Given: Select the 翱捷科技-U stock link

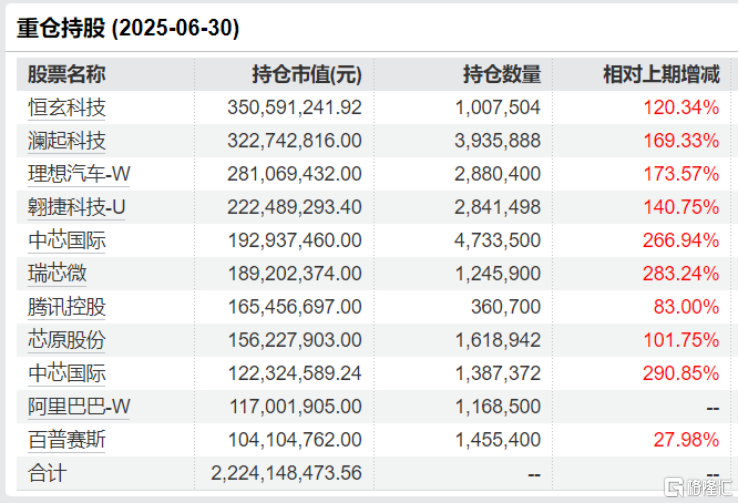Looking at the screenshot, I should [x=79, y=207].
